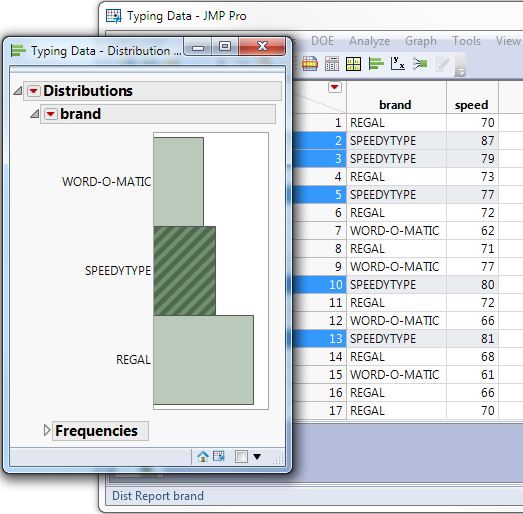
Task: Open the data filter table icon in toolbar
Action: tap(310, 63)
